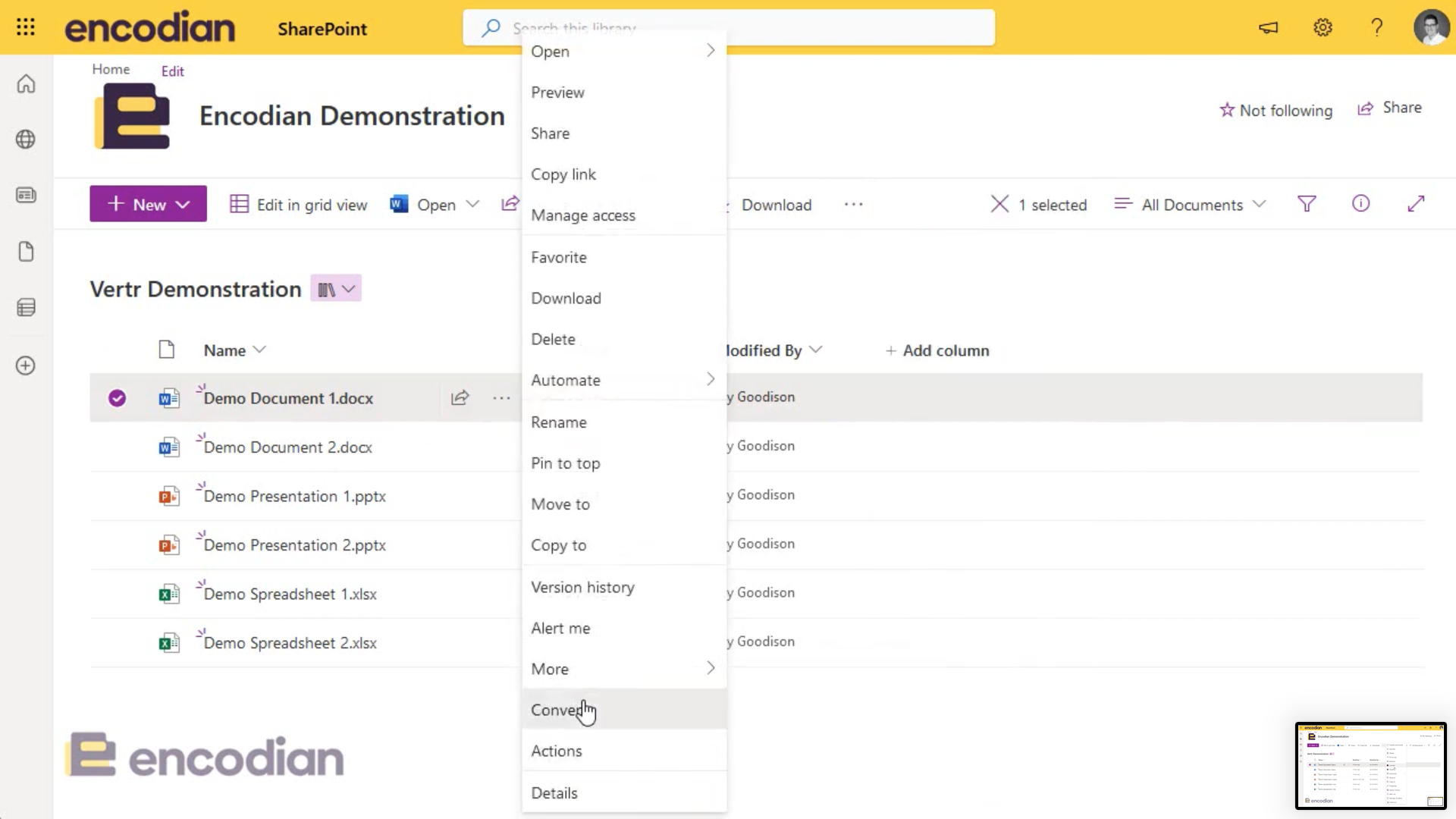Click the file type column header icon
This screenshot has width=1456, height=819.
click(x=166, y=350)
